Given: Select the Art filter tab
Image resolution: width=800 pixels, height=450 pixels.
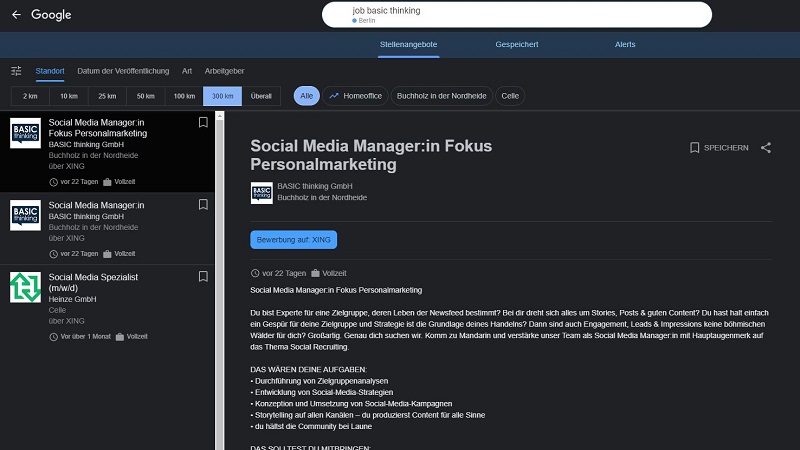Looking at the screenshot, I should tap(187, 71).
